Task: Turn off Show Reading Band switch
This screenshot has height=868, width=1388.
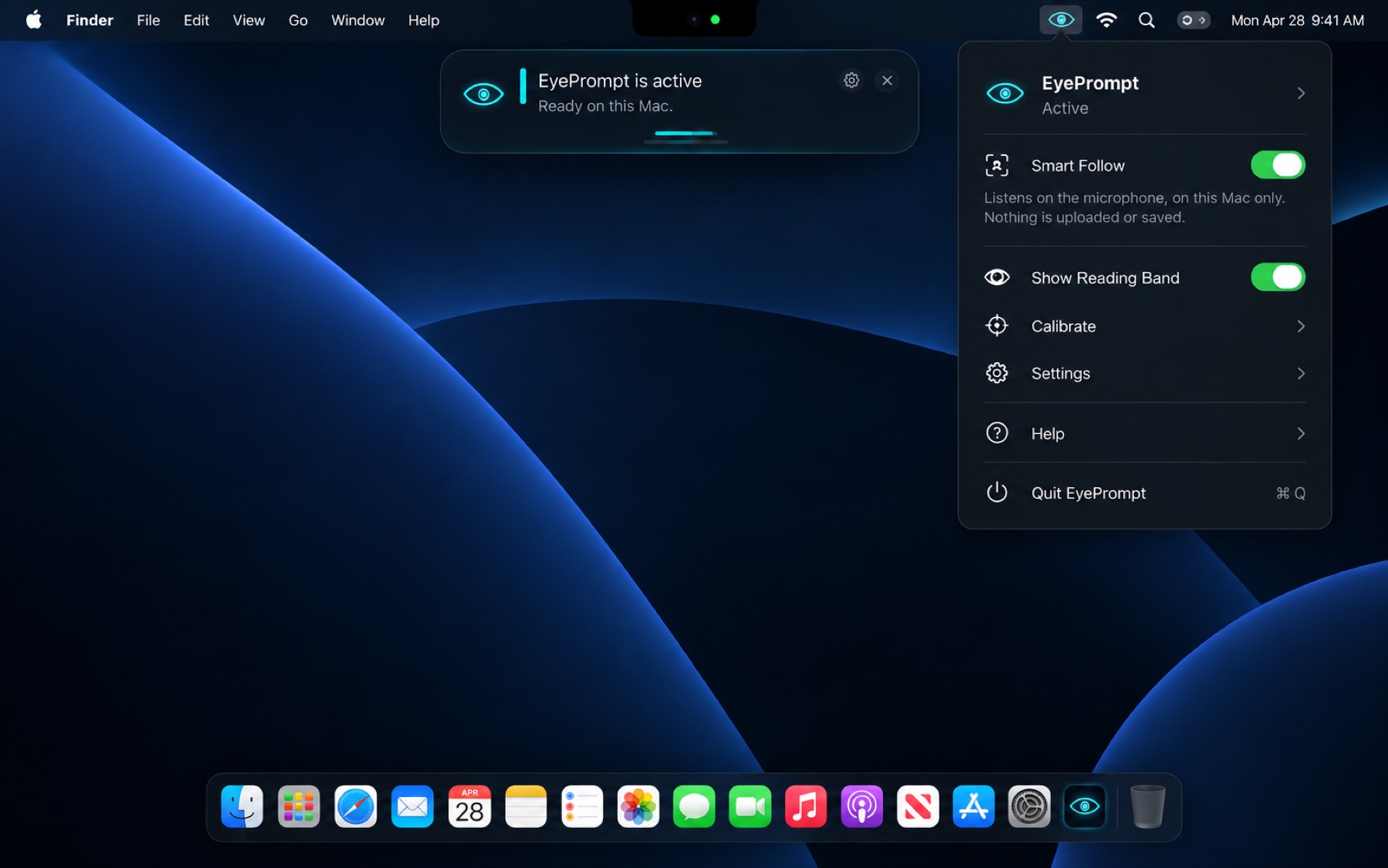Action: coord(1278,278)
